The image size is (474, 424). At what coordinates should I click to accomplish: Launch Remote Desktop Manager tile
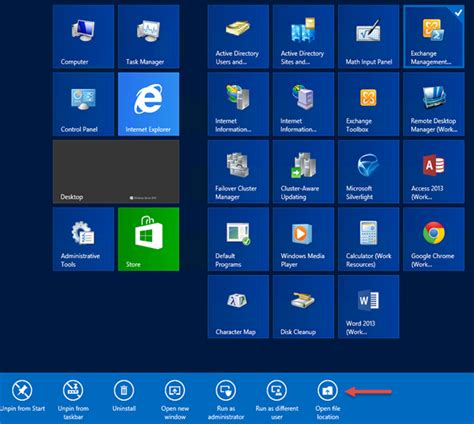coord(434,104)
